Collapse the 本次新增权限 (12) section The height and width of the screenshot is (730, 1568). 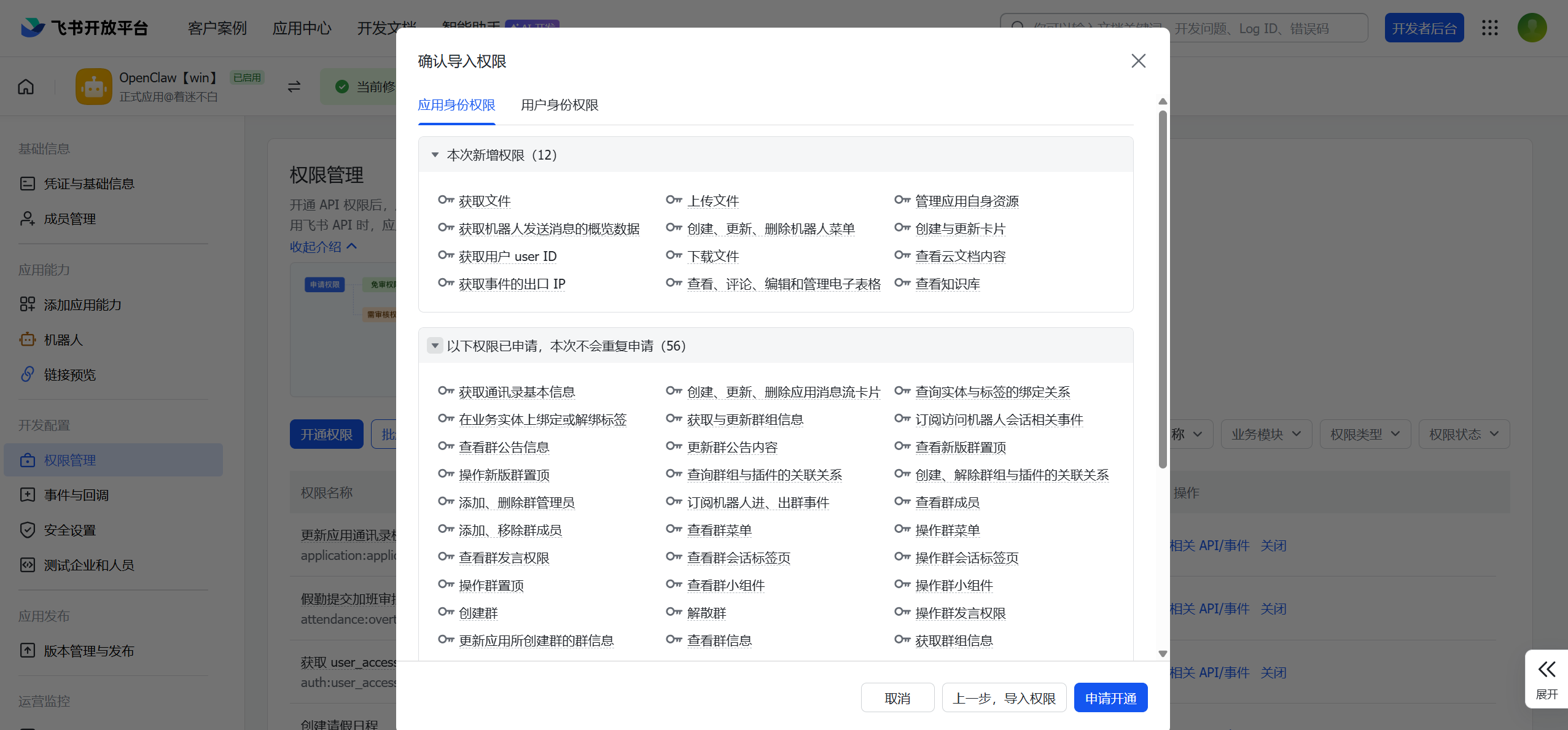[435, 155]
